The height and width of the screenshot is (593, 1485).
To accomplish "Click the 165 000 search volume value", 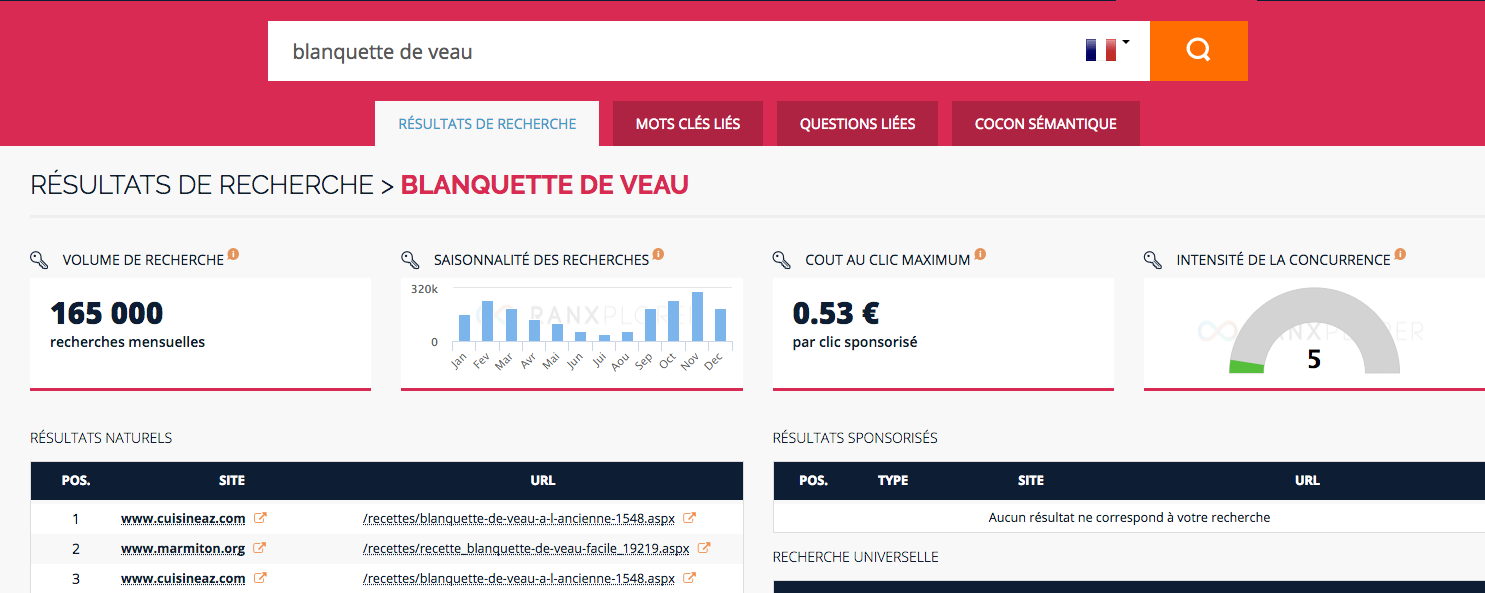I will (107, 313).
